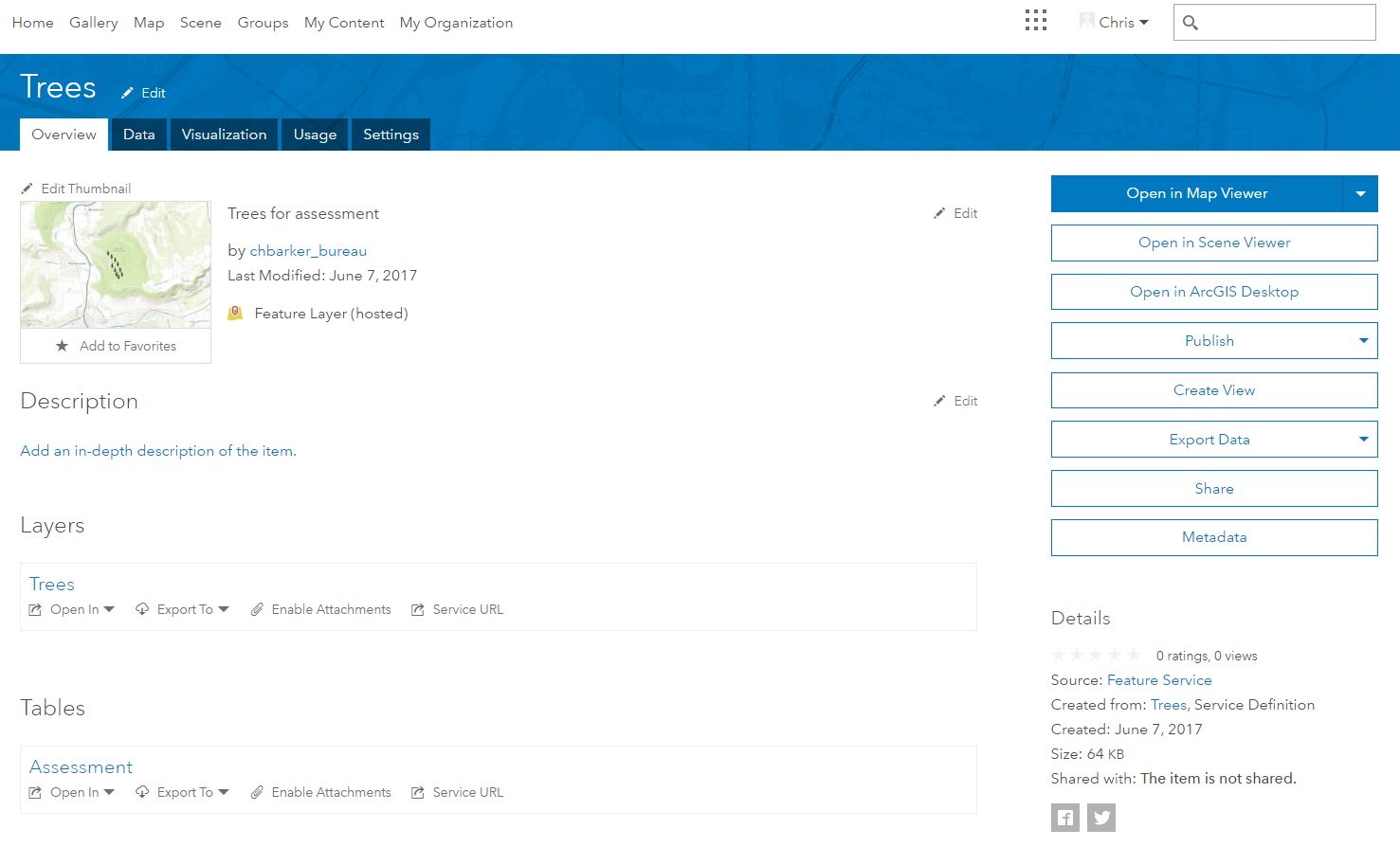1400x847 pixels.
Task: Click Add an in-depth description link
Action: (158, 451)
